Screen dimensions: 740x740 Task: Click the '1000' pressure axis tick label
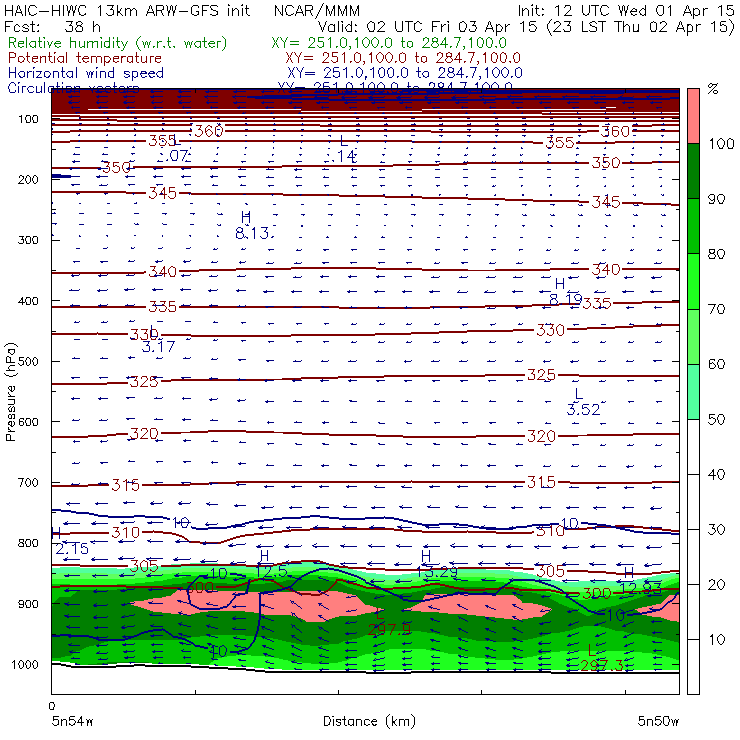(x=25, y=664)
